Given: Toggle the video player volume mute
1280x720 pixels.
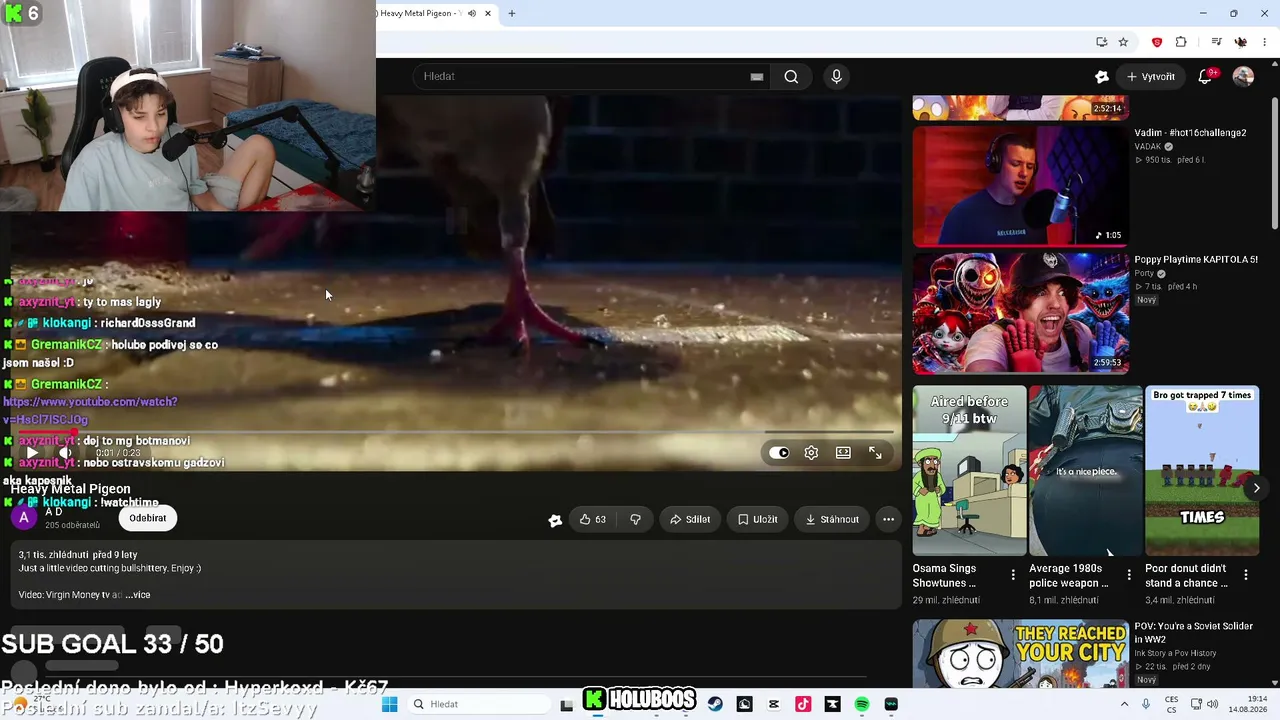Looking at the screenshot, I should [x=65, y=453].
